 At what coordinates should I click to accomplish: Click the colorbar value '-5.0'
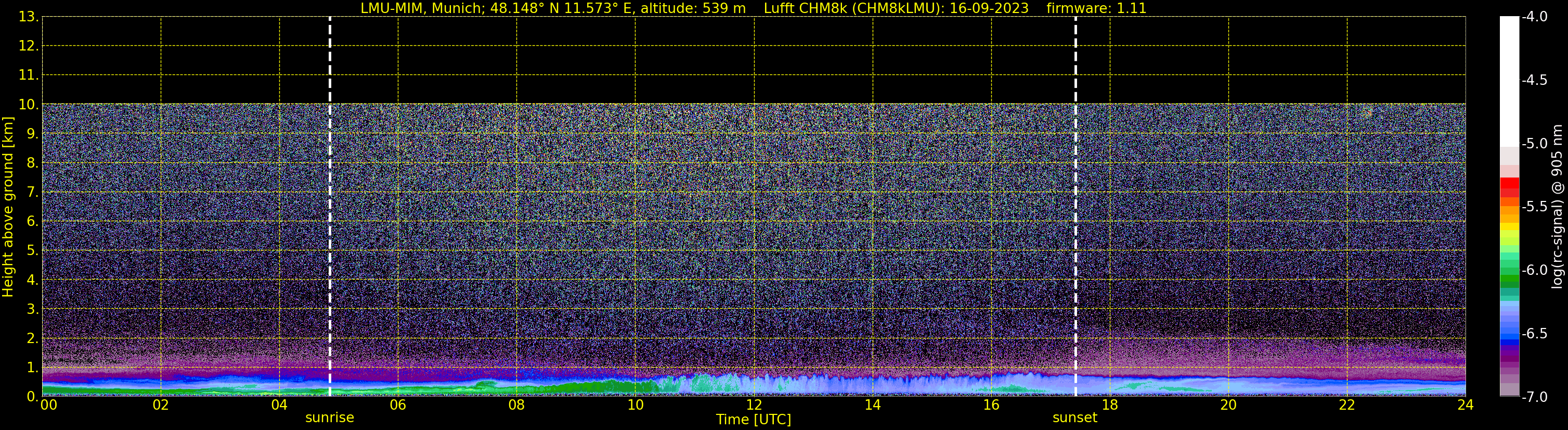(1535, 144)
